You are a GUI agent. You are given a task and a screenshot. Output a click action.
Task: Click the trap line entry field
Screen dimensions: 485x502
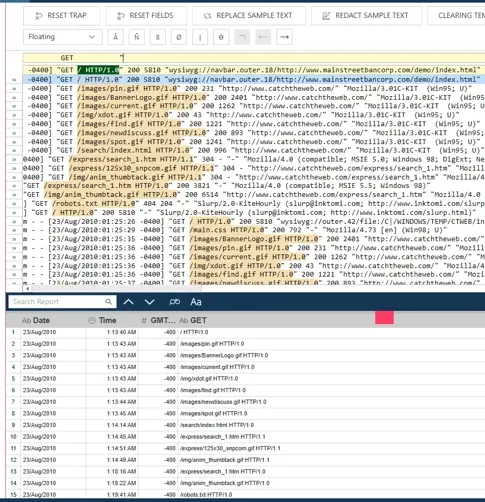pyautogui.click(x=254, y=58)
